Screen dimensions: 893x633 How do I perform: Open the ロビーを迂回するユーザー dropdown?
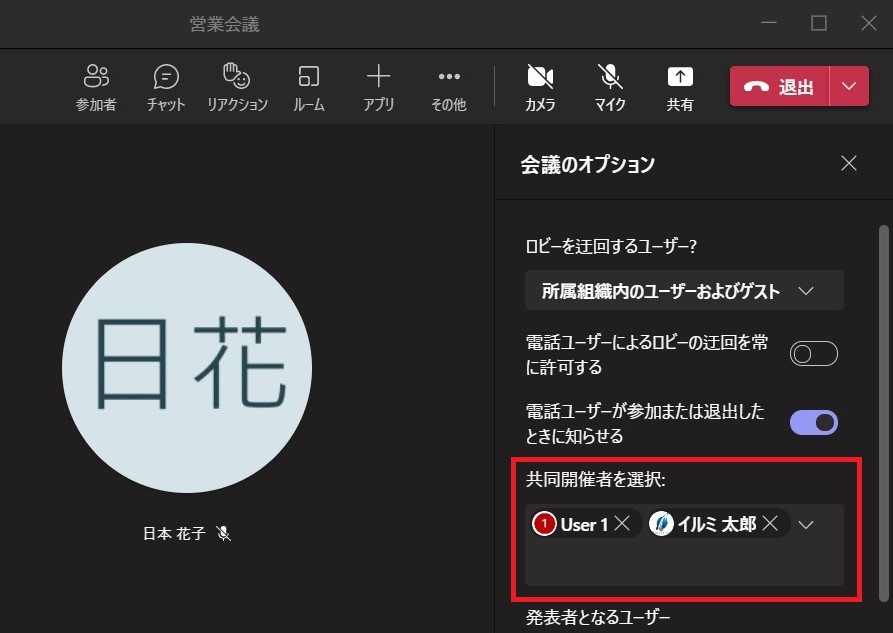pos(684,291)
